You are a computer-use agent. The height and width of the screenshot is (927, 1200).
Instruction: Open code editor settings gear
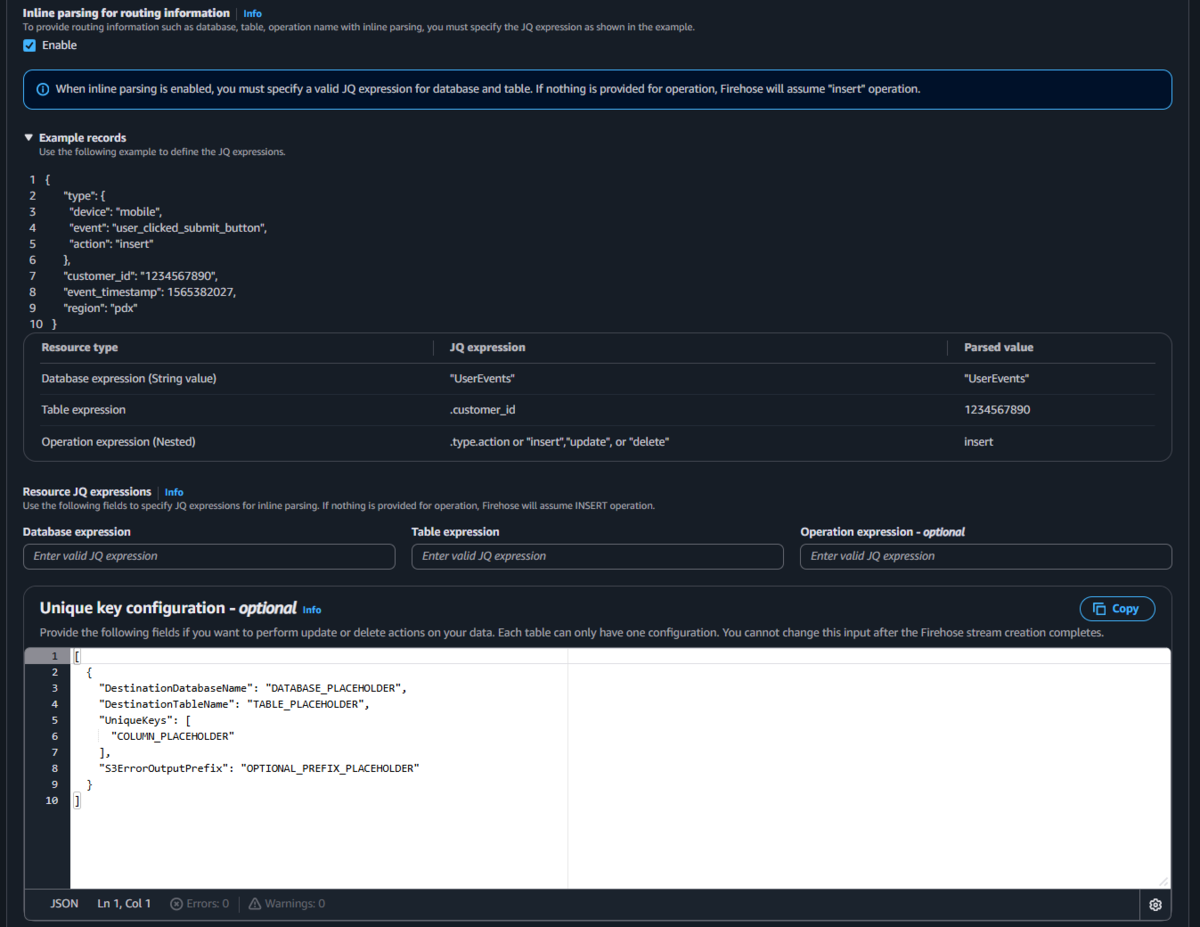coord(1156,904)
